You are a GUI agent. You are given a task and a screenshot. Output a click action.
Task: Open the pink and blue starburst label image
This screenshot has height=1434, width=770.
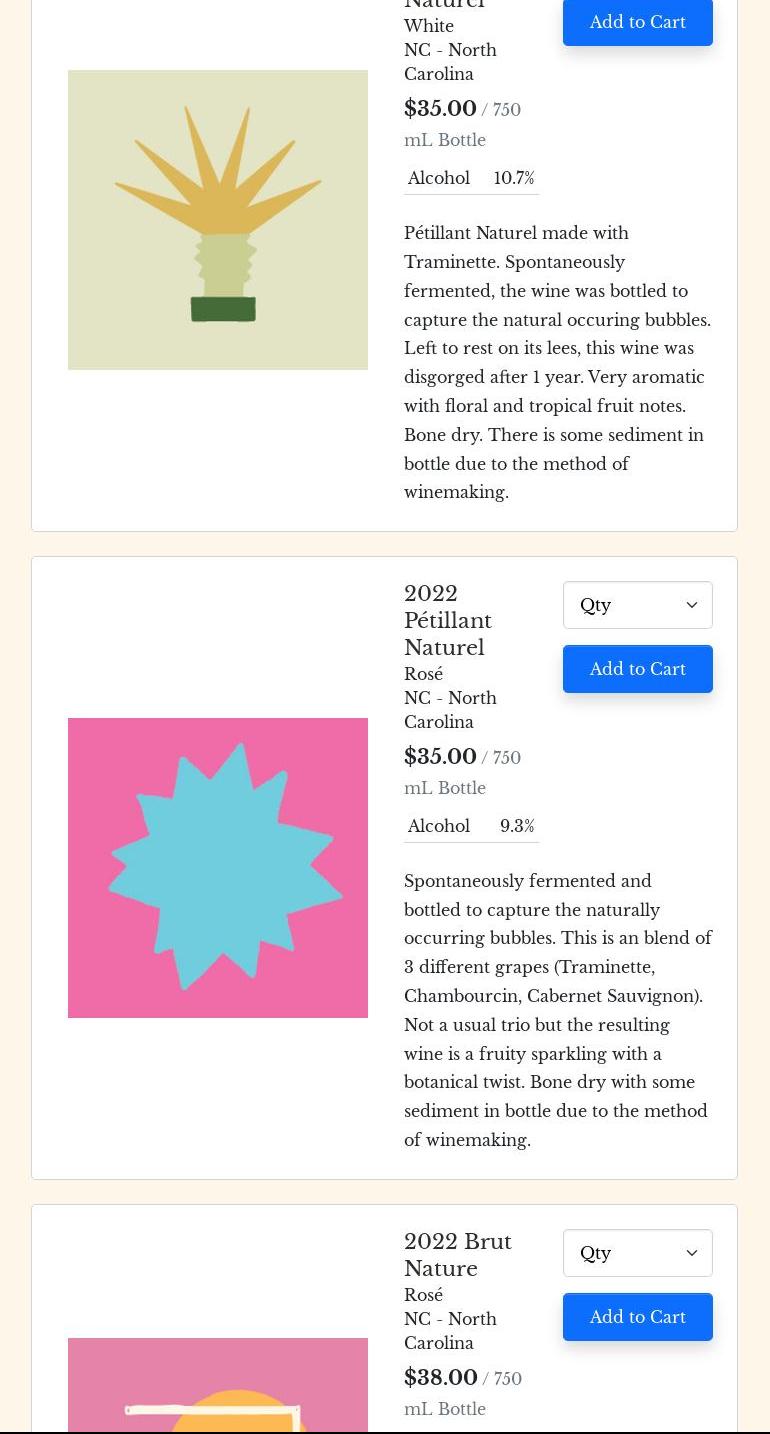(x=218, y=868)
